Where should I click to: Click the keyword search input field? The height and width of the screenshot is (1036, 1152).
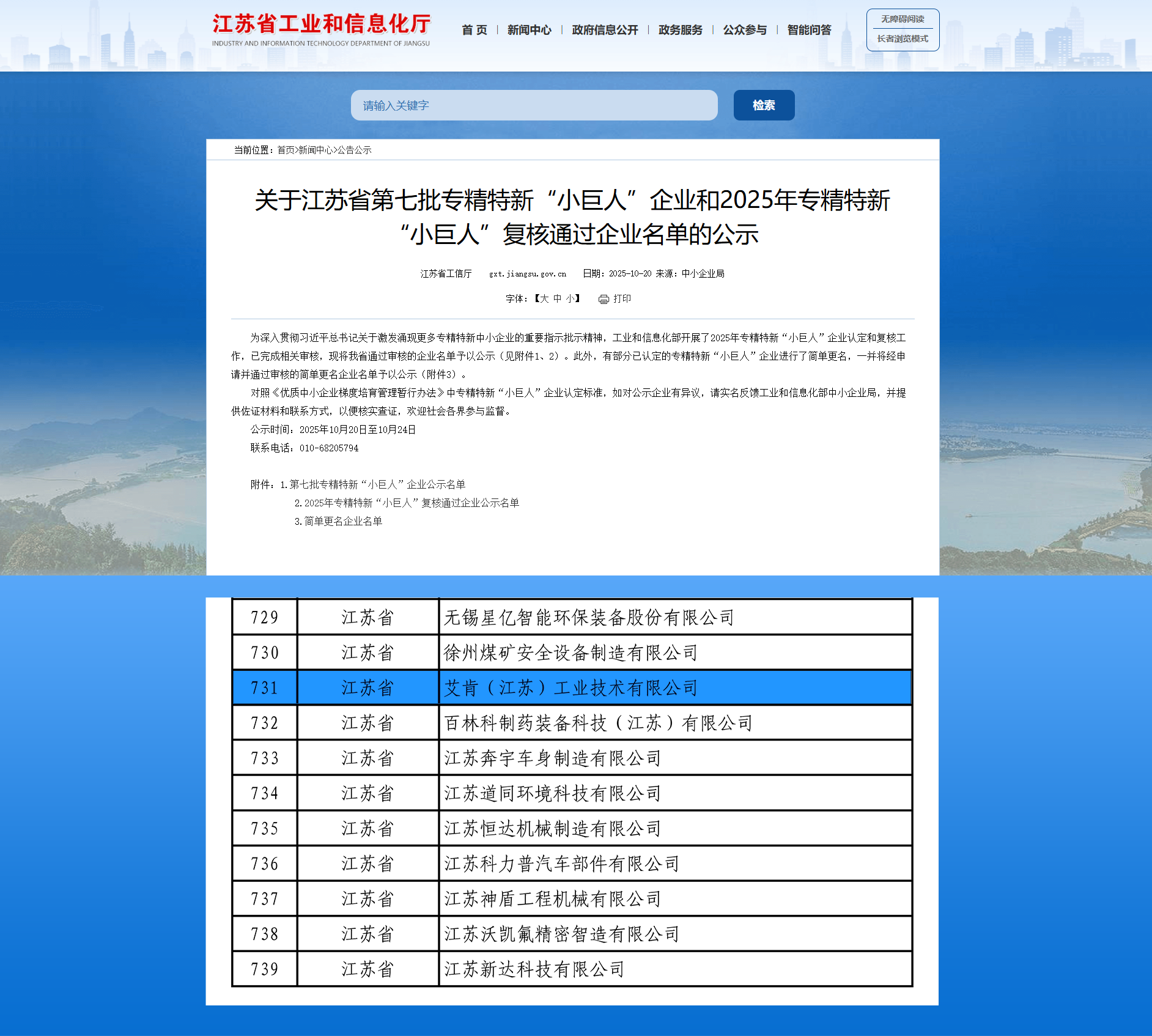tap(534, 105)
